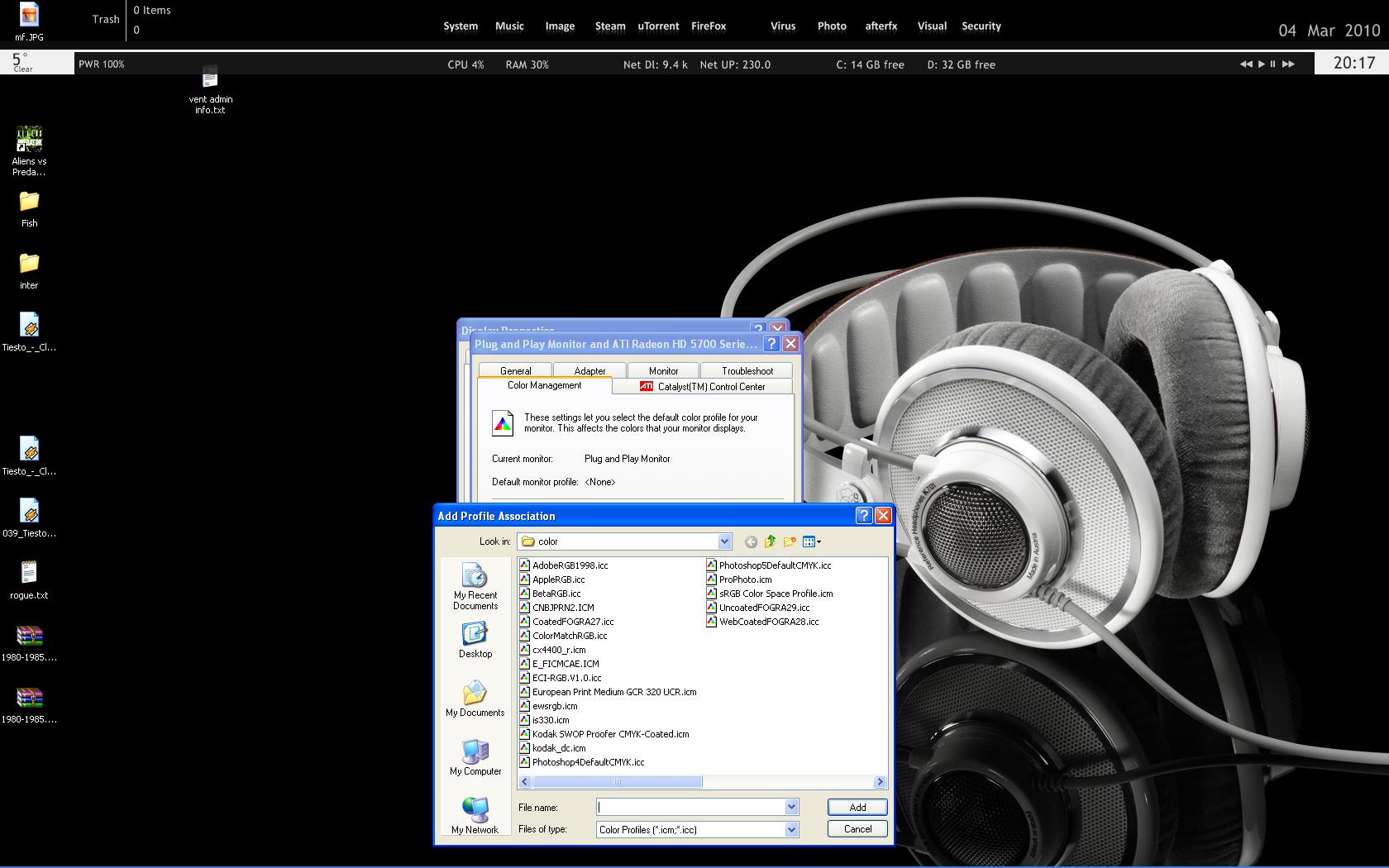Click the pause button in top bar

(1273, 64)
